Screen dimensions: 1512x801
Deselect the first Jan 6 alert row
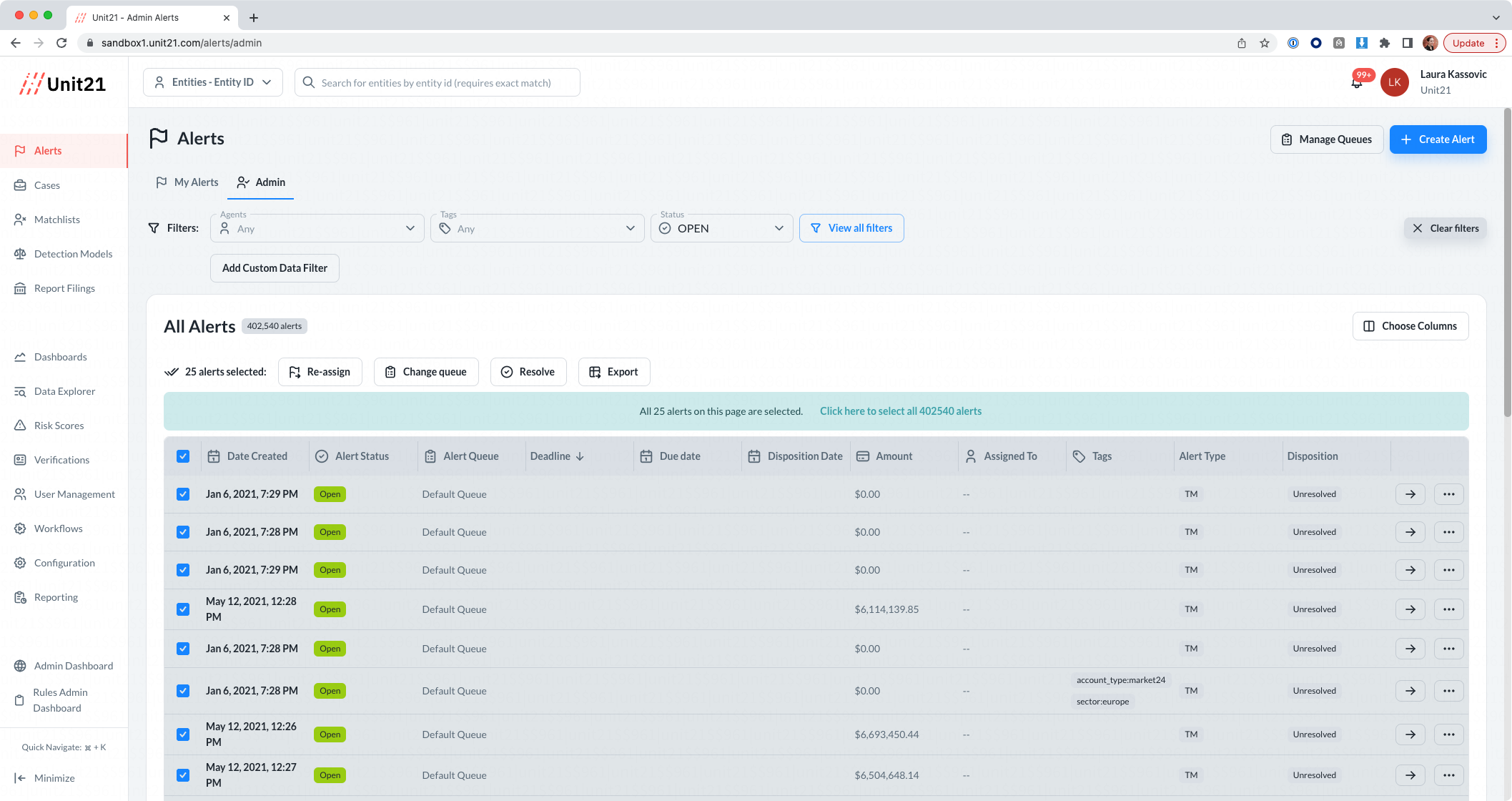(183, 494)
